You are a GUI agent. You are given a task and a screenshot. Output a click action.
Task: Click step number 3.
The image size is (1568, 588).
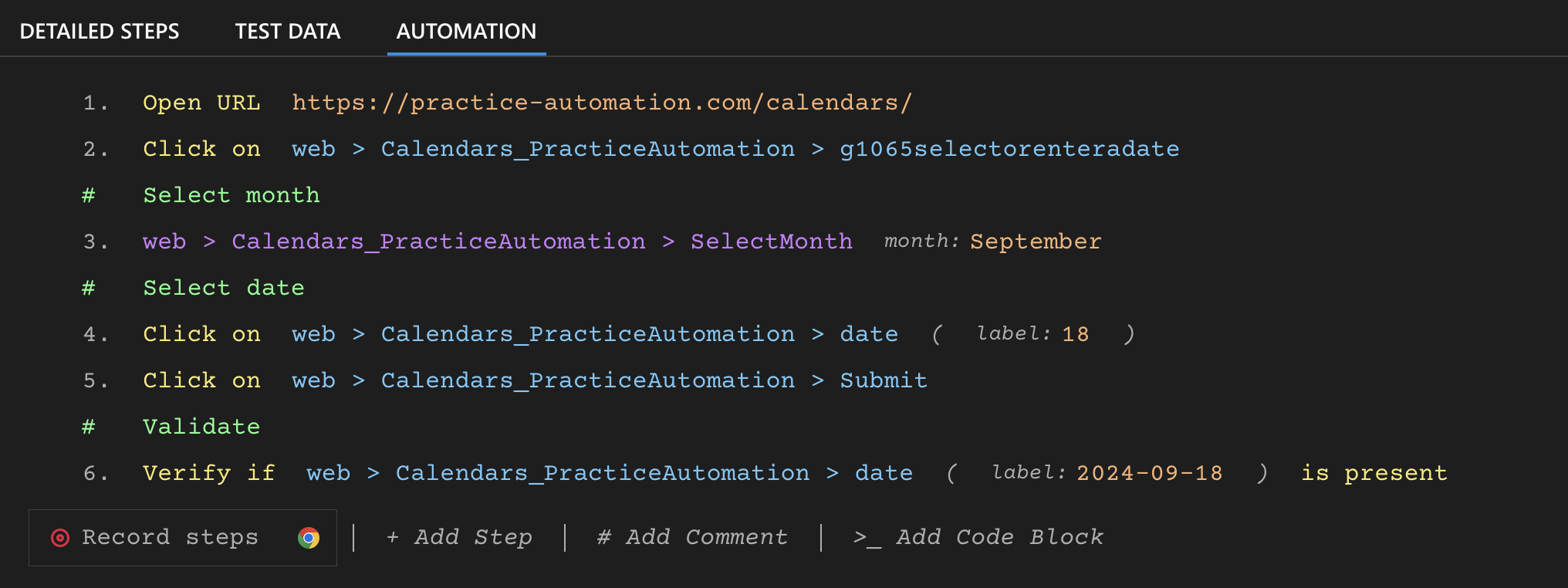click(96, 242)
